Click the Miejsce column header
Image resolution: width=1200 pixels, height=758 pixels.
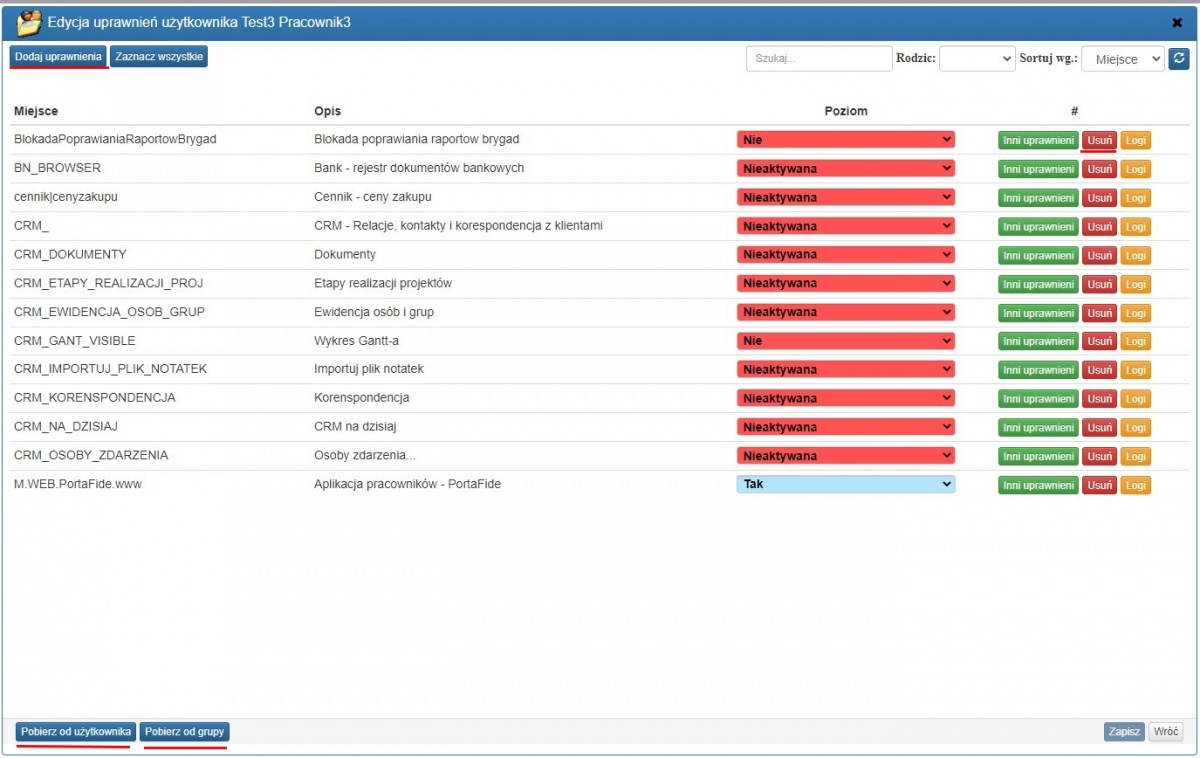tap(36, 111)
